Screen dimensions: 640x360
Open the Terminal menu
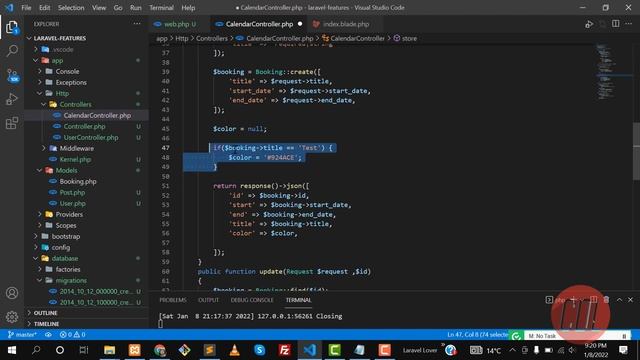[161, 8]
